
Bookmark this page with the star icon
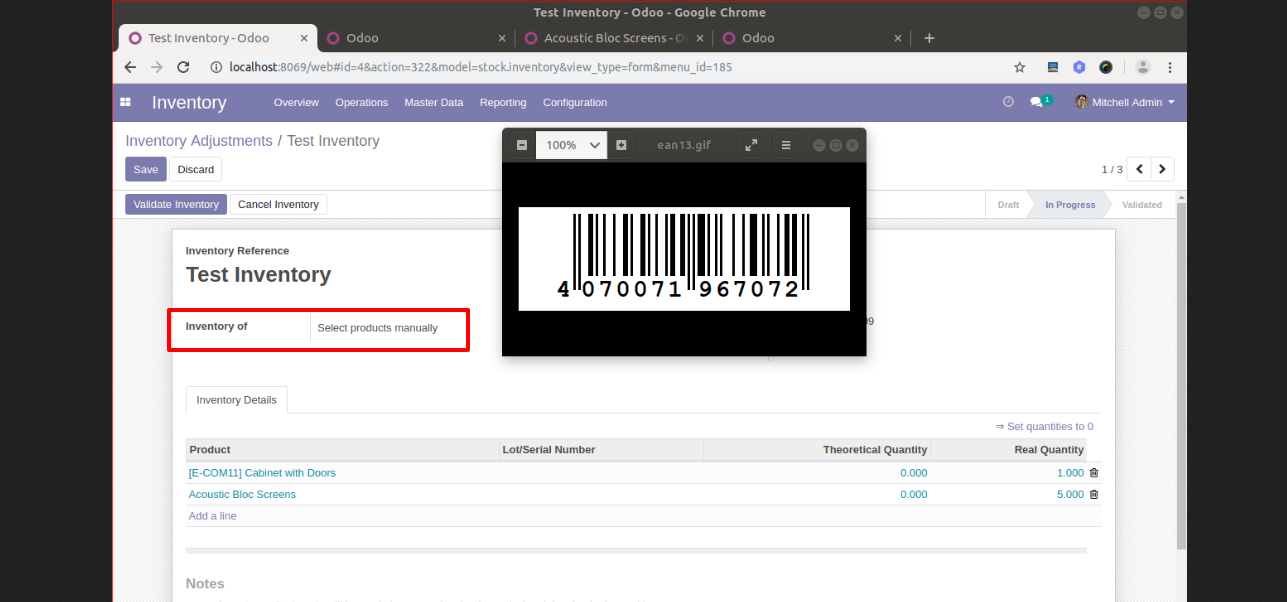click(1019, 67)
